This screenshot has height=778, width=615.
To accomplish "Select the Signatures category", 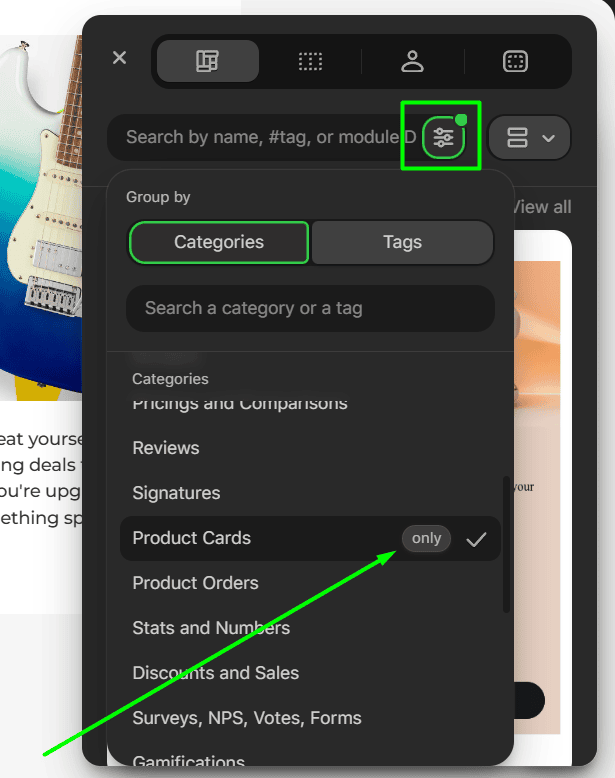I will [x=176, y=493].
